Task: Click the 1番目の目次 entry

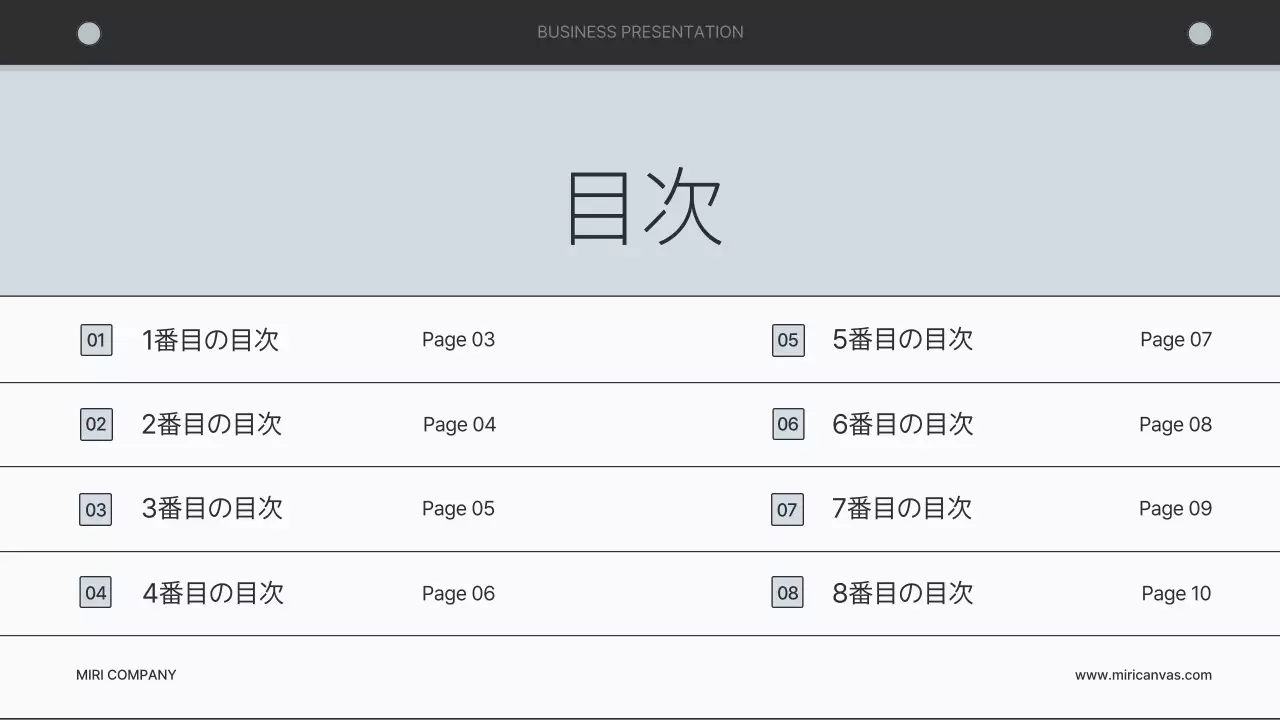Action: pyautogui.click(x=210, y=340)
